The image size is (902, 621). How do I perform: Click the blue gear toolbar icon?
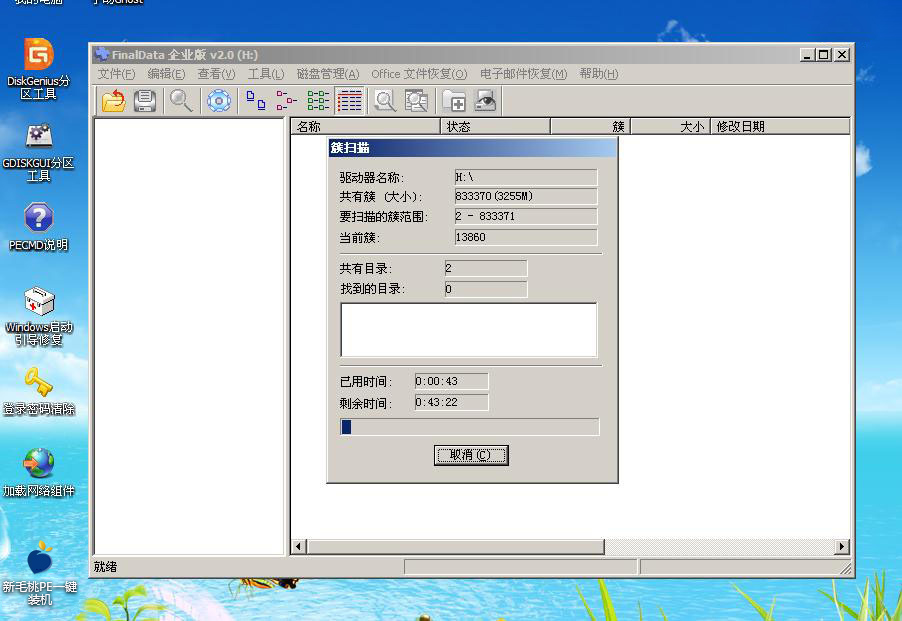(219, 101)
